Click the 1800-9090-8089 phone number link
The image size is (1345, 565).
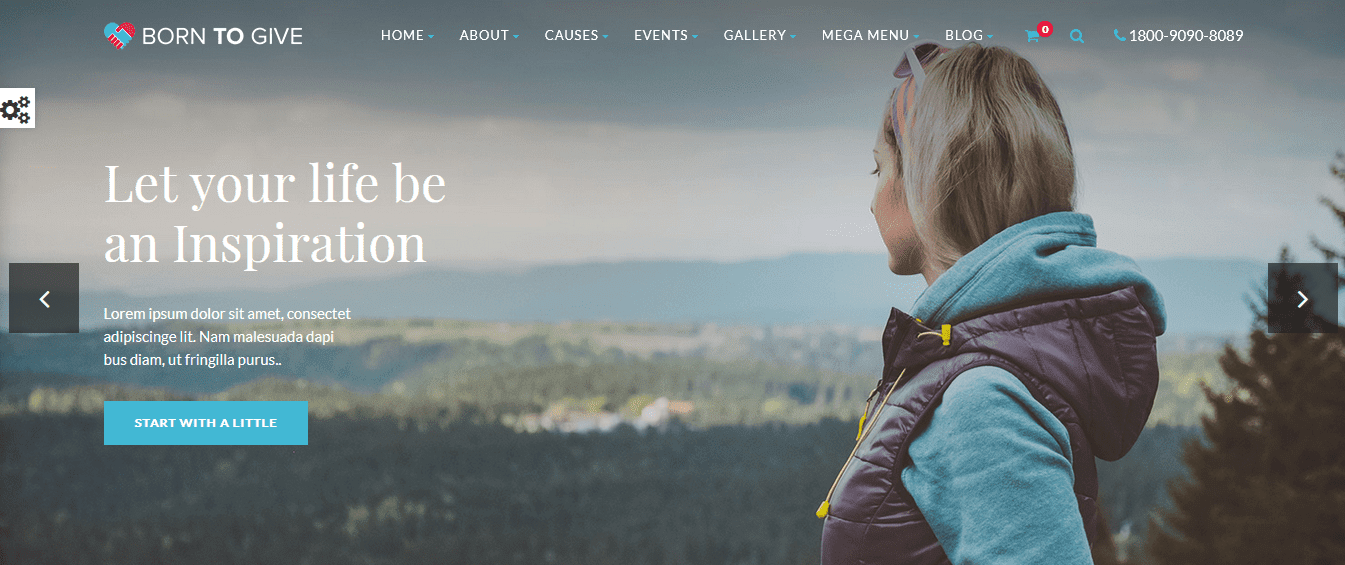(x=1186, y=36)
